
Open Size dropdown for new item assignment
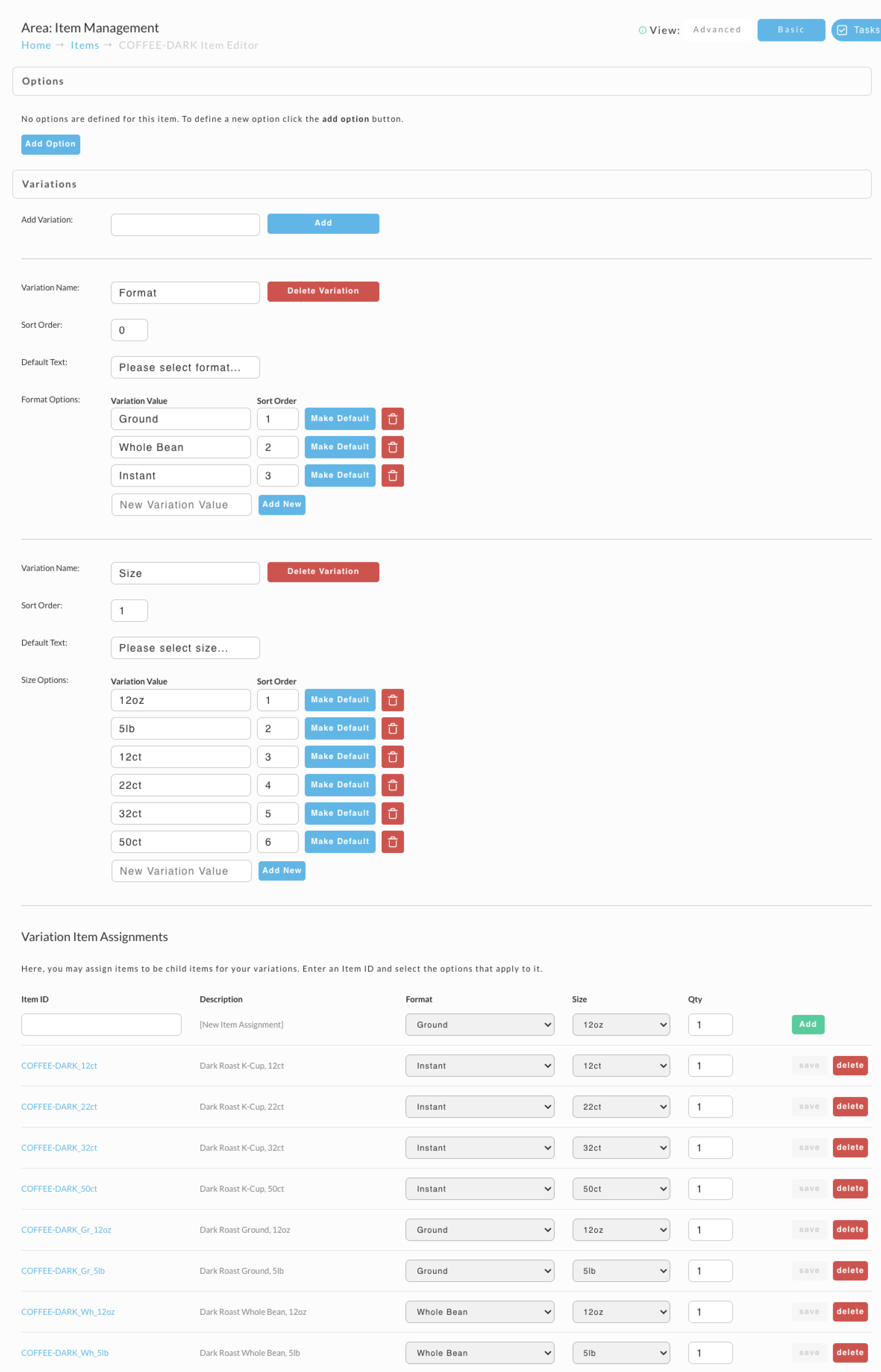pos(621,1025)
